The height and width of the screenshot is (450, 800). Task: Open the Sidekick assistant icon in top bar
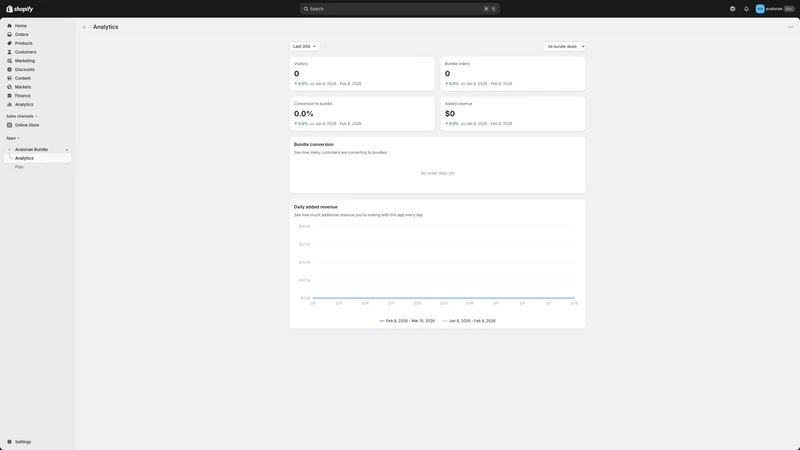732,9
